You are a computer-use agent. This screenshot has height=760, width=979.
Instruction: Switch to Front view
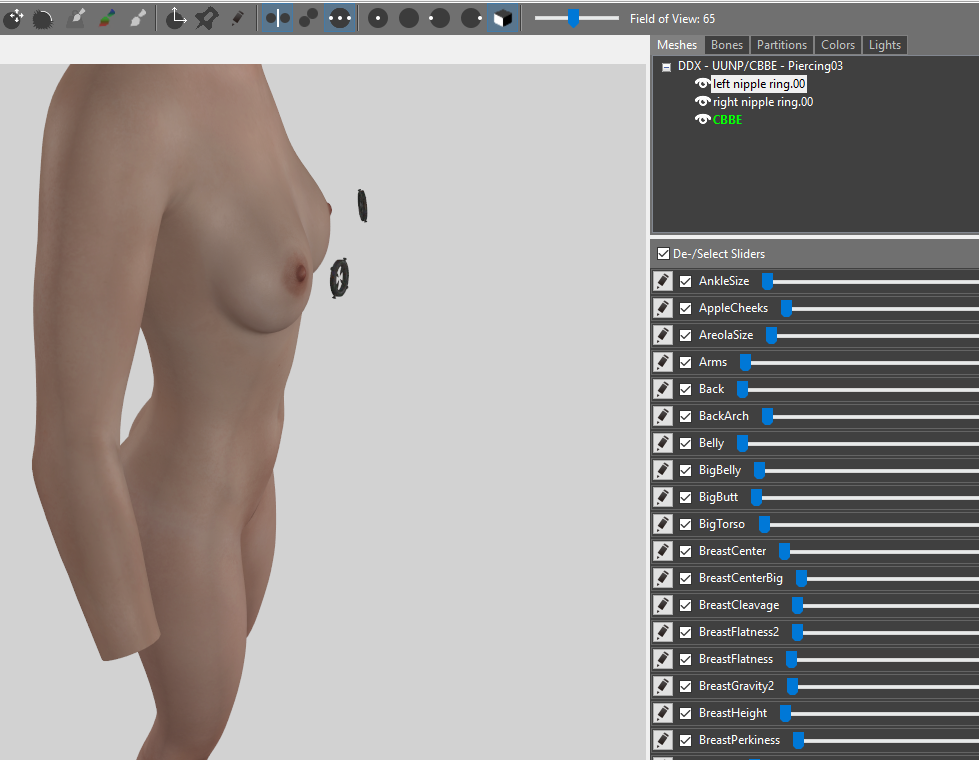pos(378,19)
